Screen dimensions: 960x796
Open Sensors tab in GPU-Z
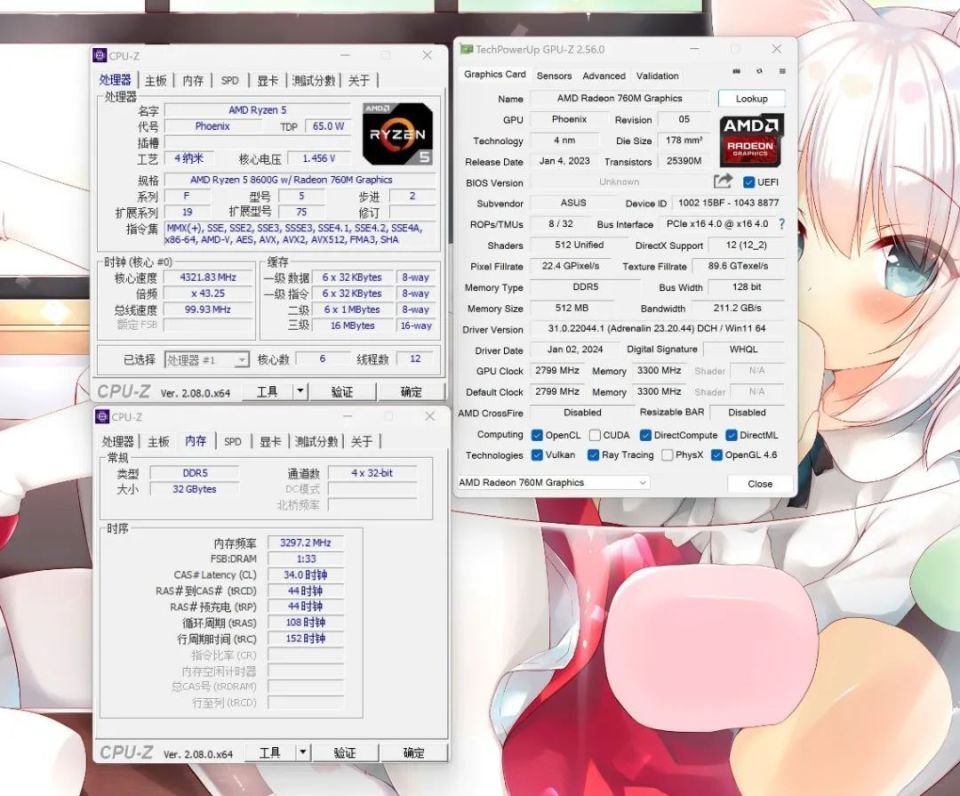tap(554, 76)
